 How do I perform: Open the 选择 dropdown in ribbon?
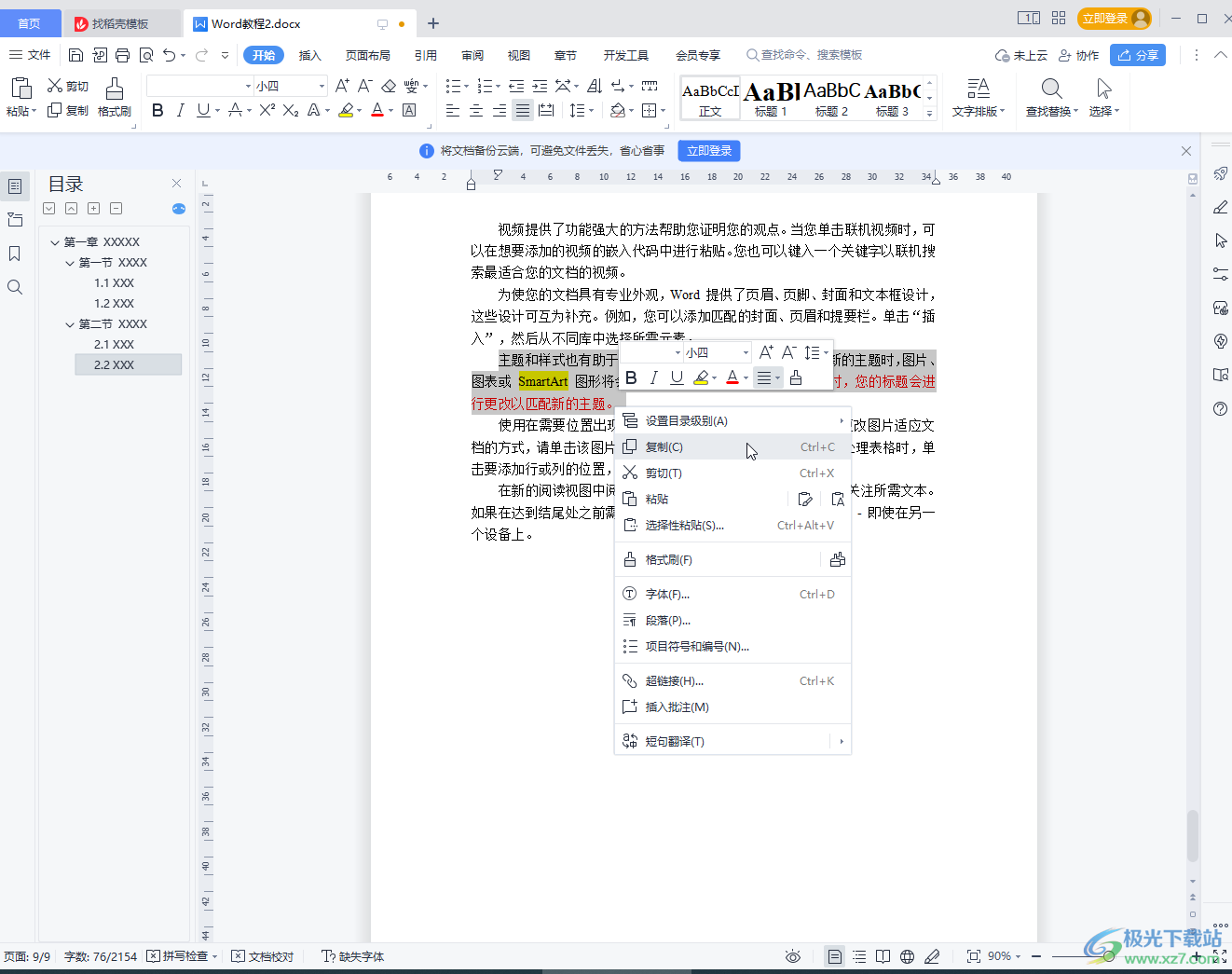click(1104, 111)
